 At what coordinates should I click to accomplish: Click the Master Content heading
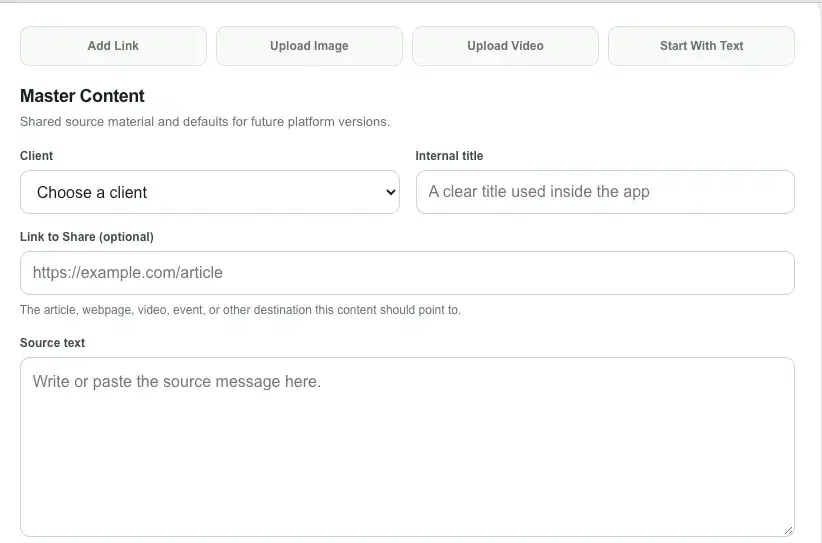point(82,96)
